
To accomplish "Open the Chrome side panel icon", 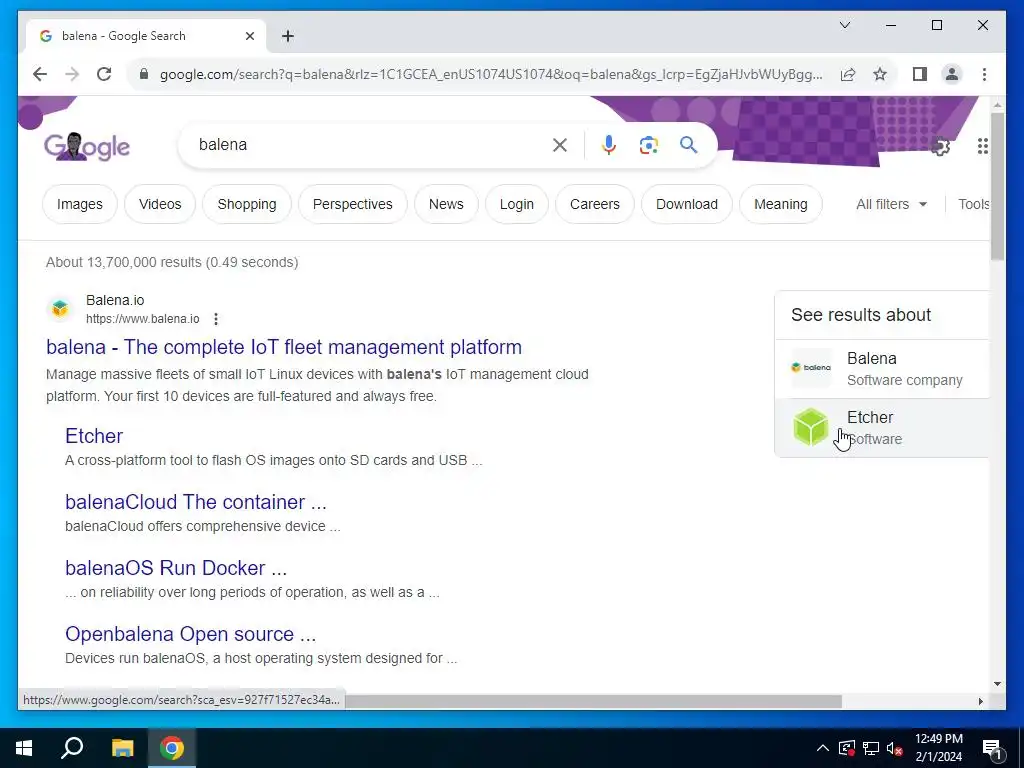I will pyautogui.click(x=920, y=74).
